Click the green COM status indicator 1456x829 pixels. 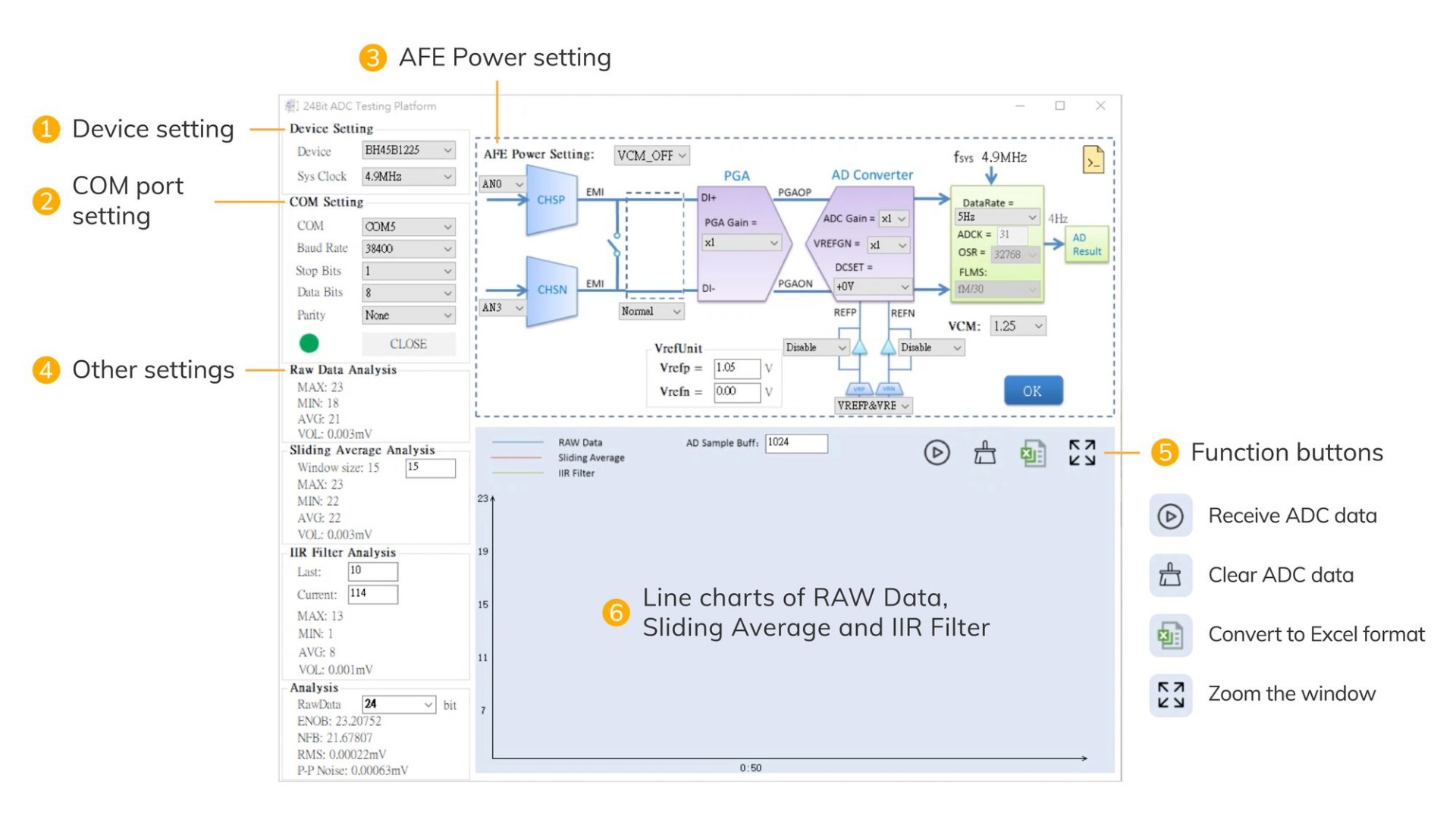(309, 343)
